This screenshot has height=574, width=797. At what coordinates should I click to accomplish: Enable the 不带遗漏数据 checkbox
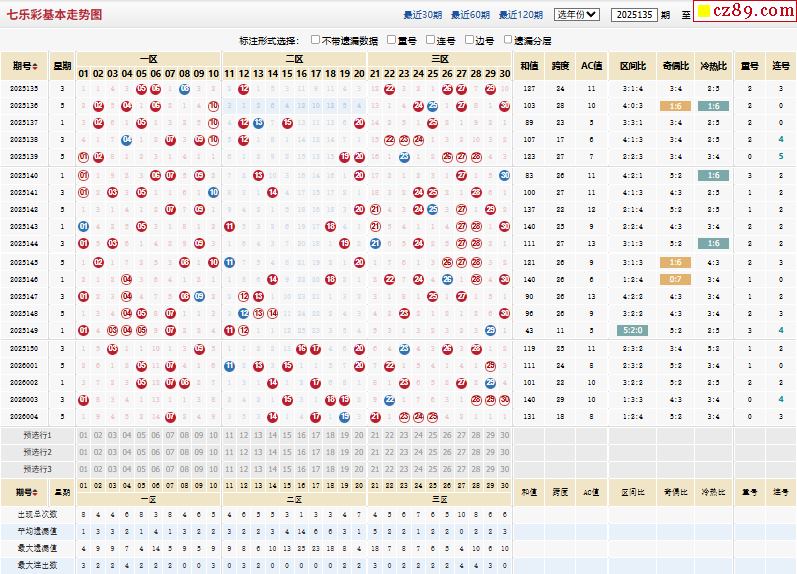click(x=315, y=40)
